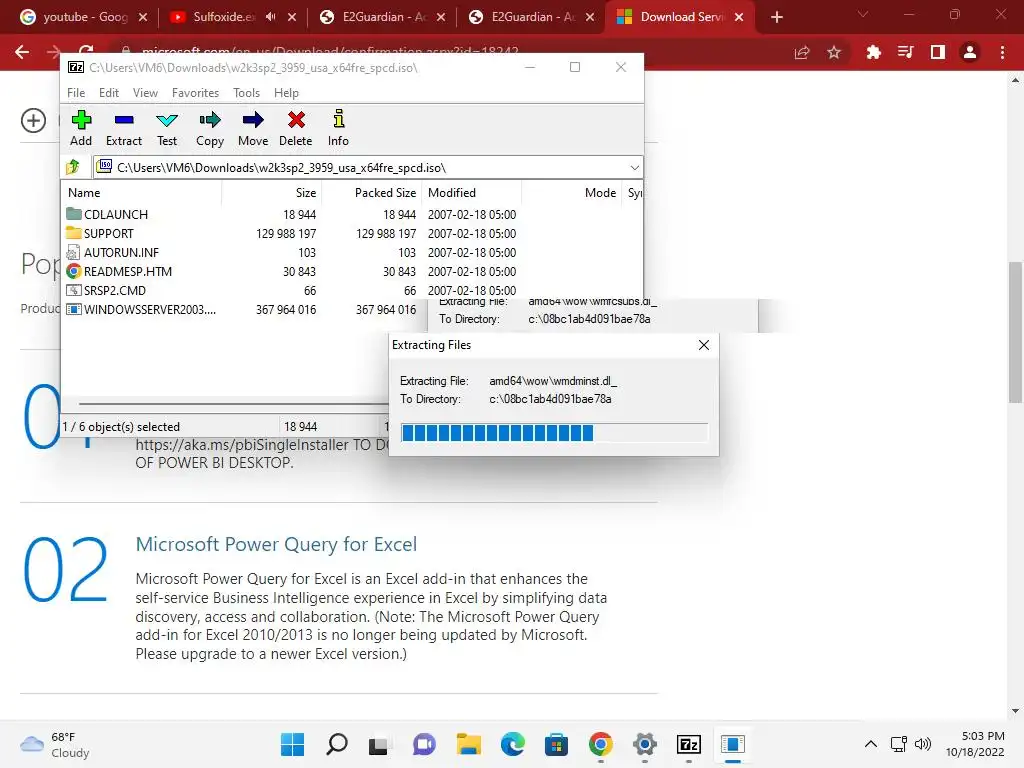The image size is (1024, 768).
Task: Open the Tools menu in 7-Zip
Action: pos(246,93)
